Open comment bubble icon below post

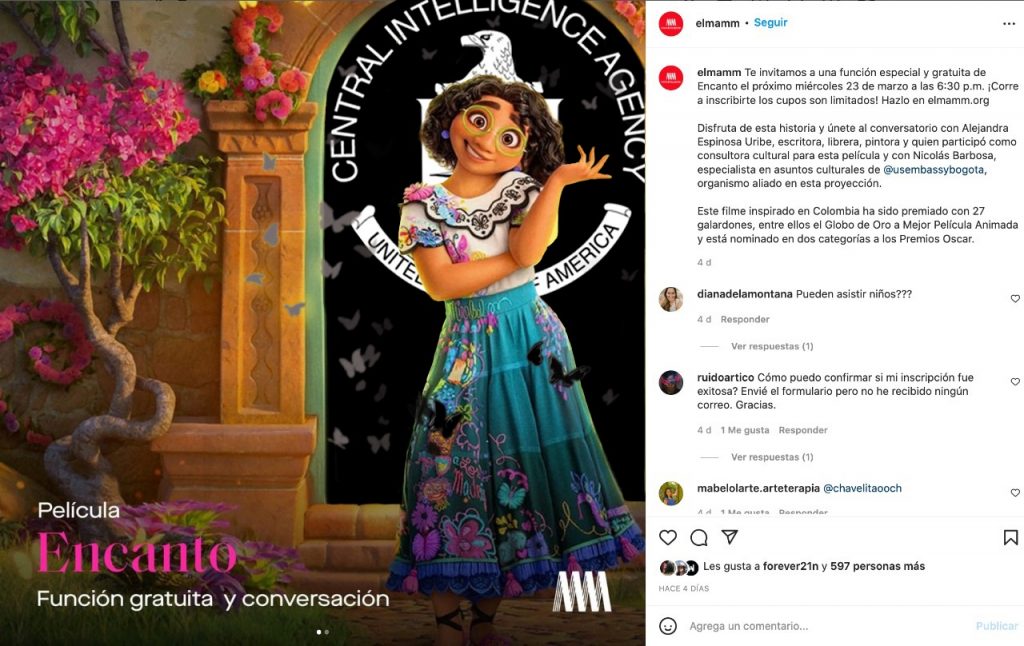[699, 538]
